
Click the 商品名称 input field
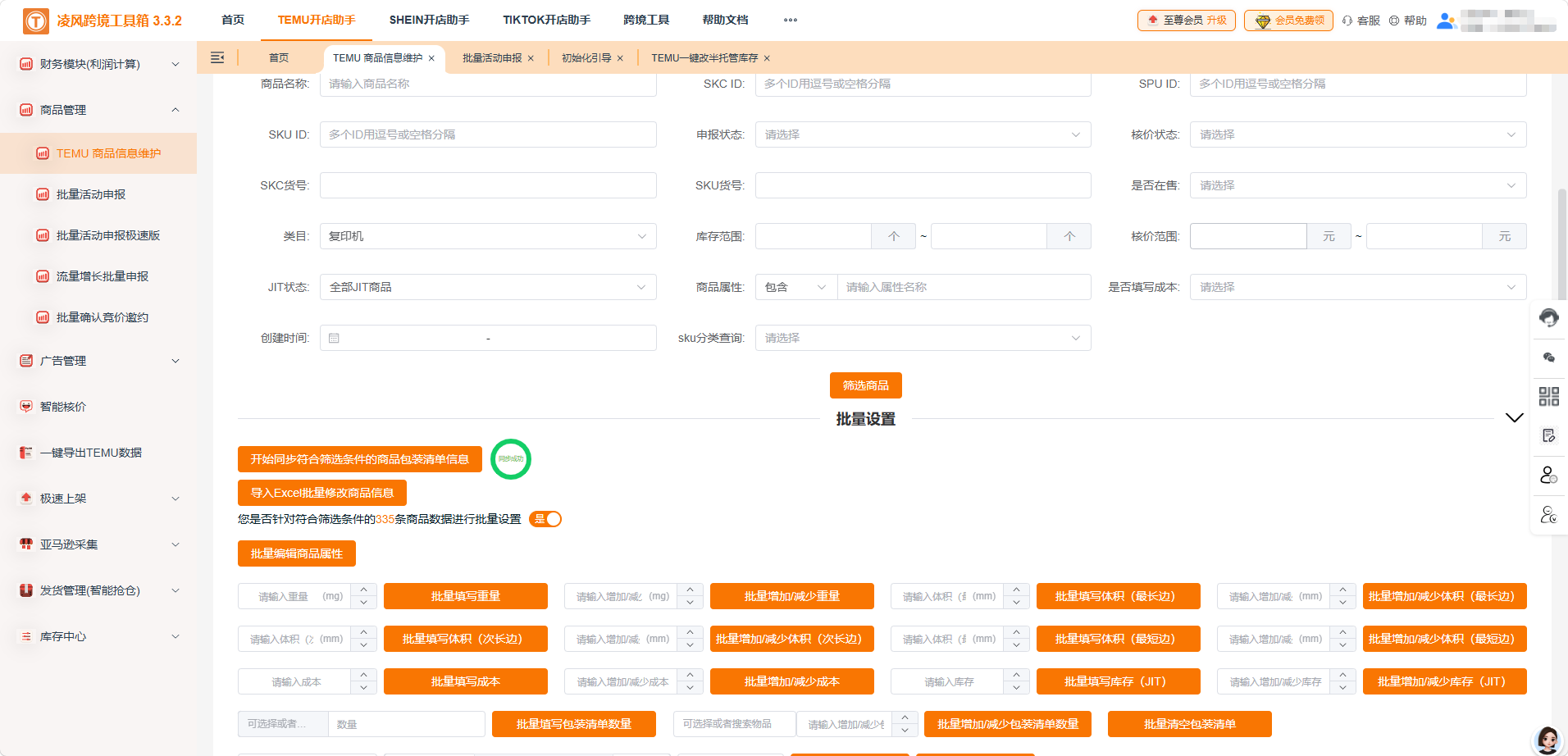point(488,83)
